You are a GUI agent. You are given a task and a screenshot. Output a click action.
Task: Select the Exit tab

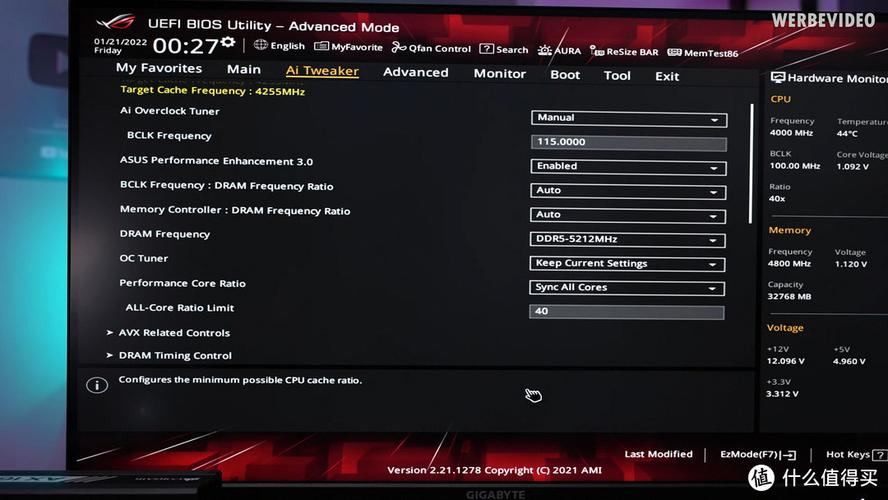point(667,76)
